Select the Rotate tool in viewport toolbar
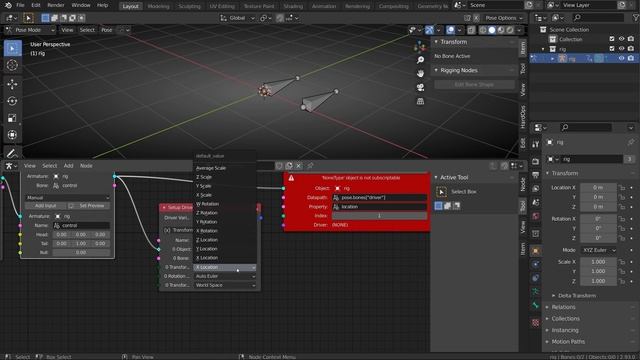This screenshot has width=640, height=360. 12,101
